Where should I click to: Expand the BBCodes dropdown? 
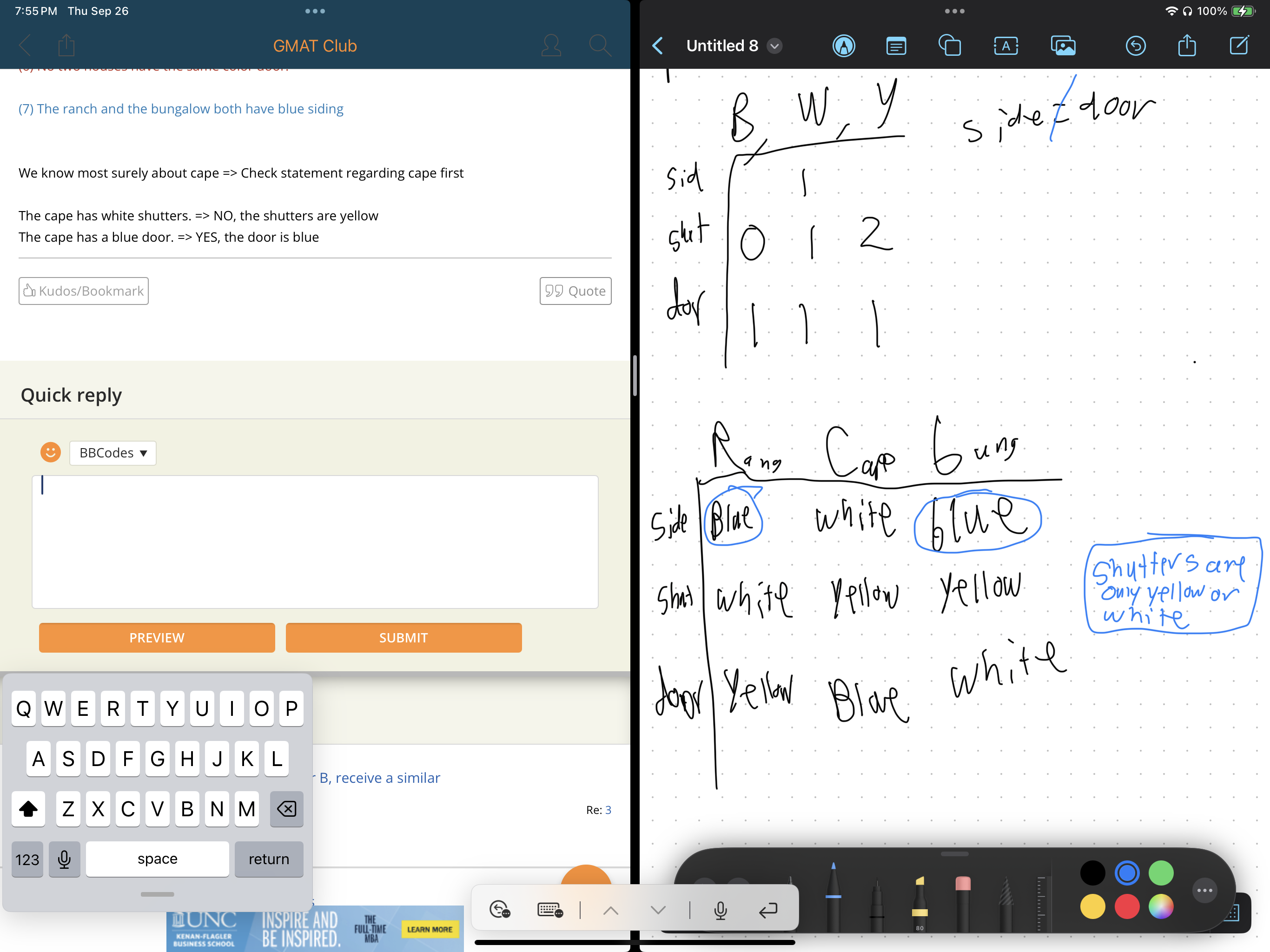[113, 452]
